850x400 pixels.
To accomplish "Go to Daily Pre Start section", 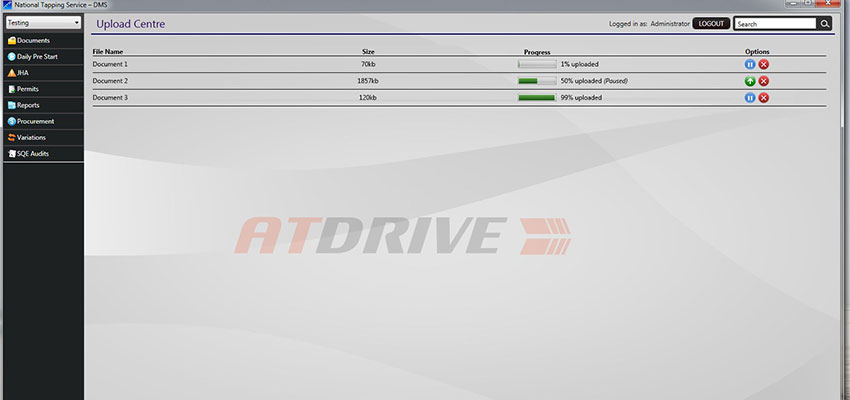I will (x=43, y=56).
